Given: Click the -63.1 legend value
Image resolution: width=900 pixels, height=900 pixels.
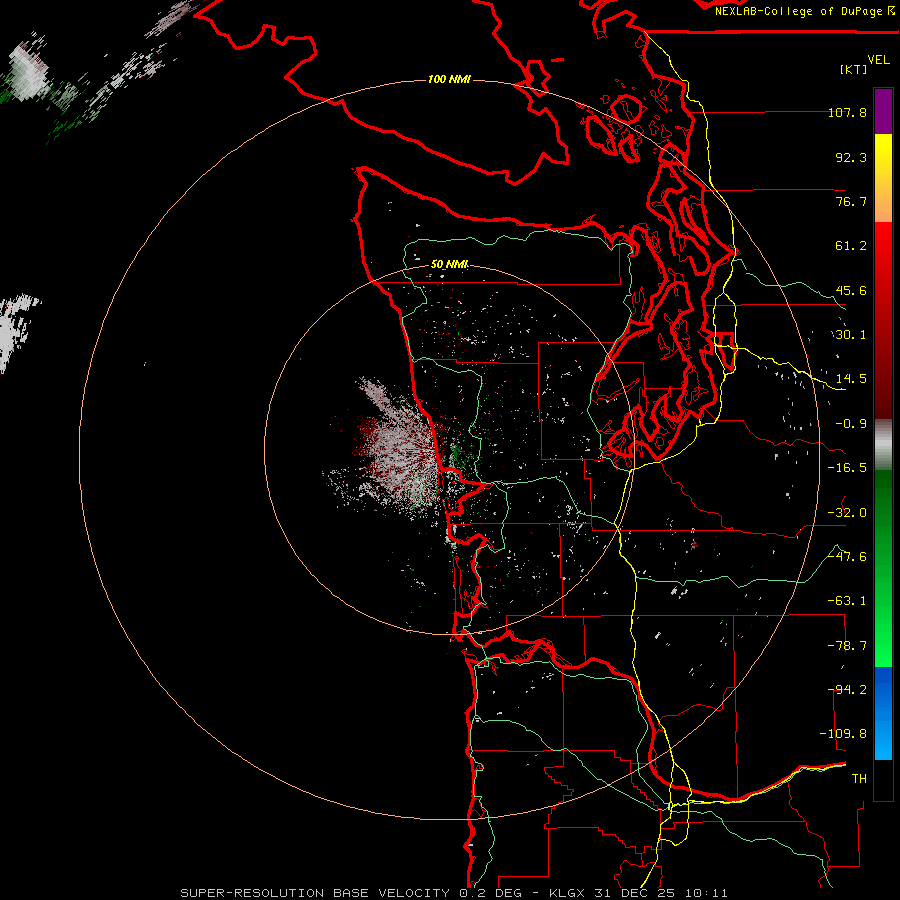Looking at the screenshot, I should pyautogui.click(x=847, y=601).
